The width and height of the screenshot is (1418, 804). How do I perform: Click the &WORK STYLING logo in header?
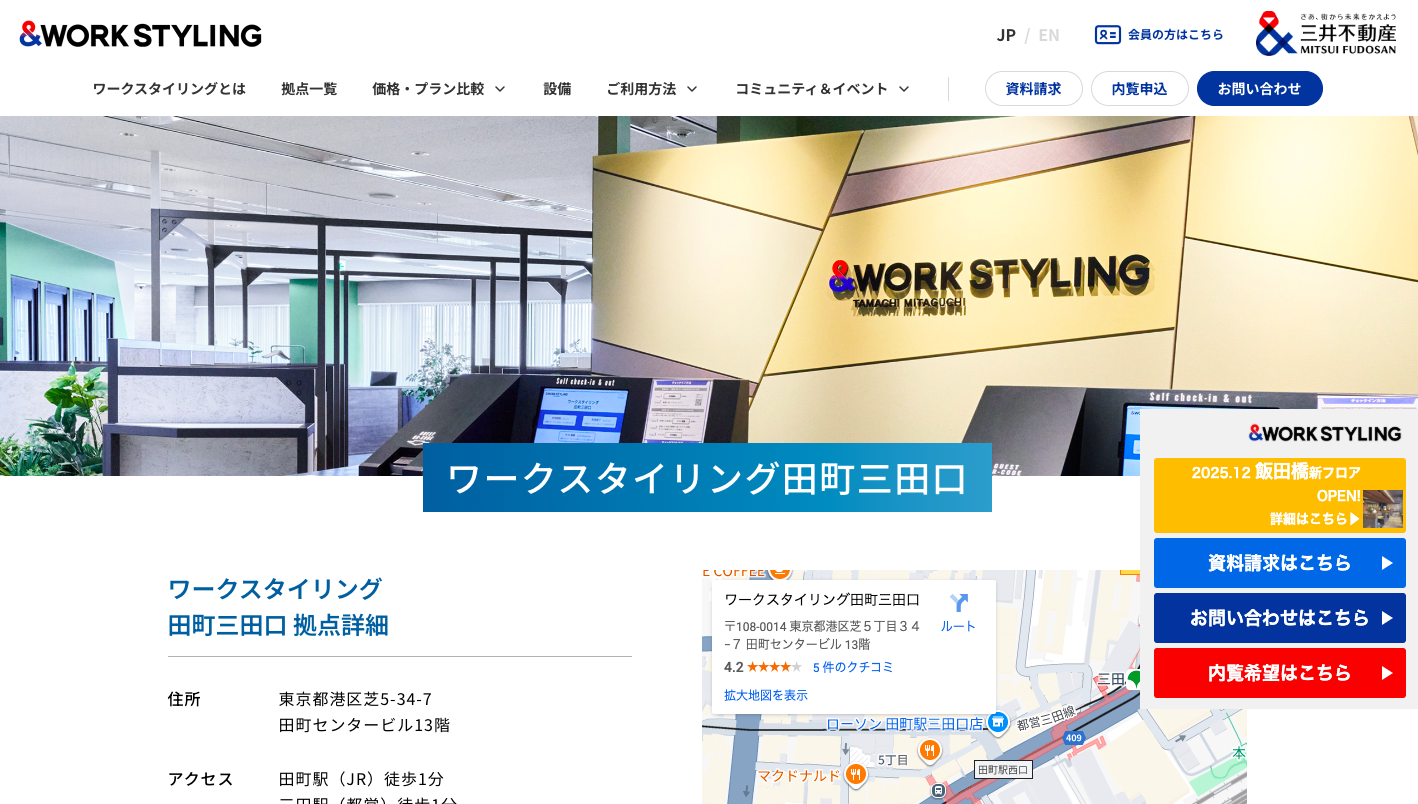141,35
